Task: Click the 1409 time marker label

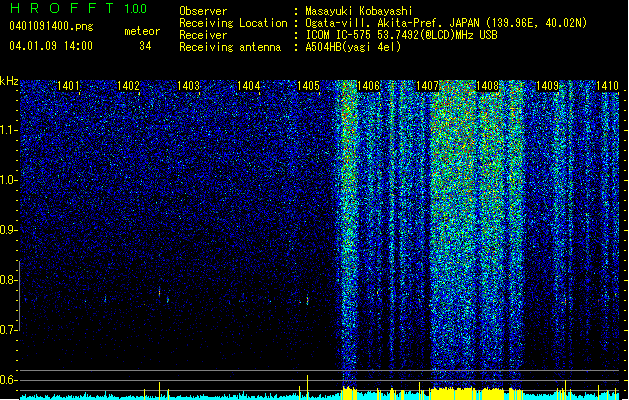Action: click(548, 86)
